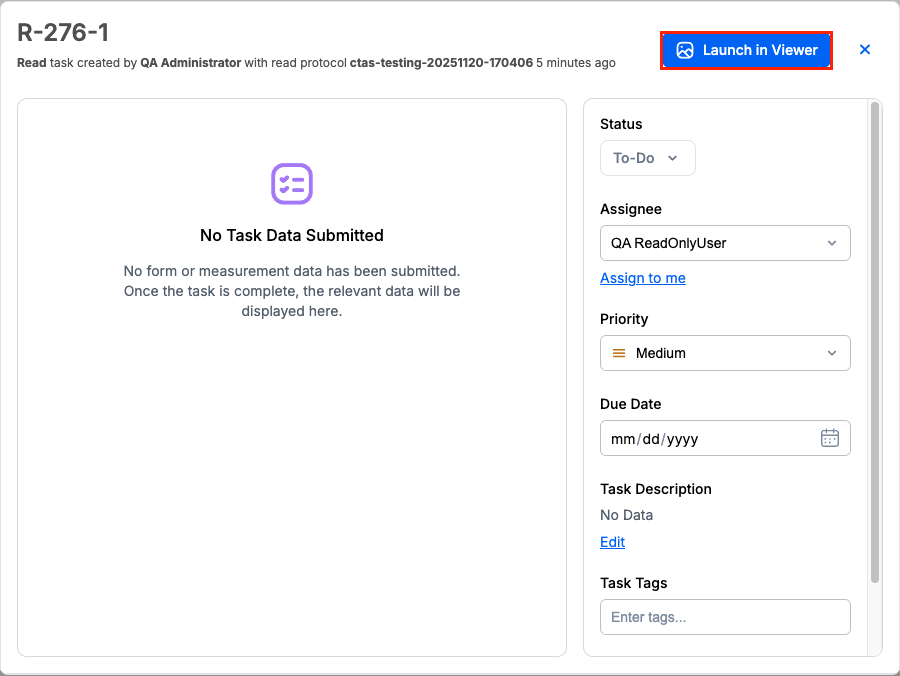Viewport: 900px width, 676px height.
Task: Open the calendar picker for Due Date
Action: [x=829, y=437]
